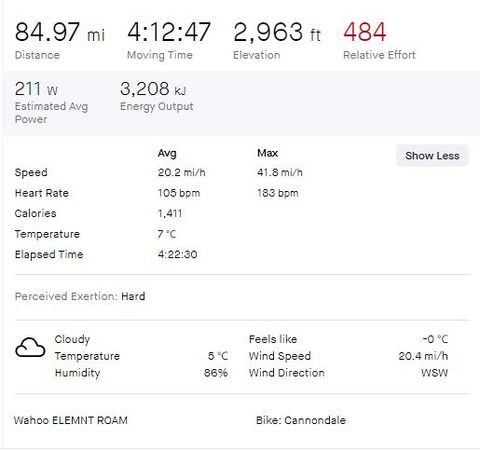480x451 pixels.
Task: Click the Wind Direction WSW value
Action: tap(434, 373)
